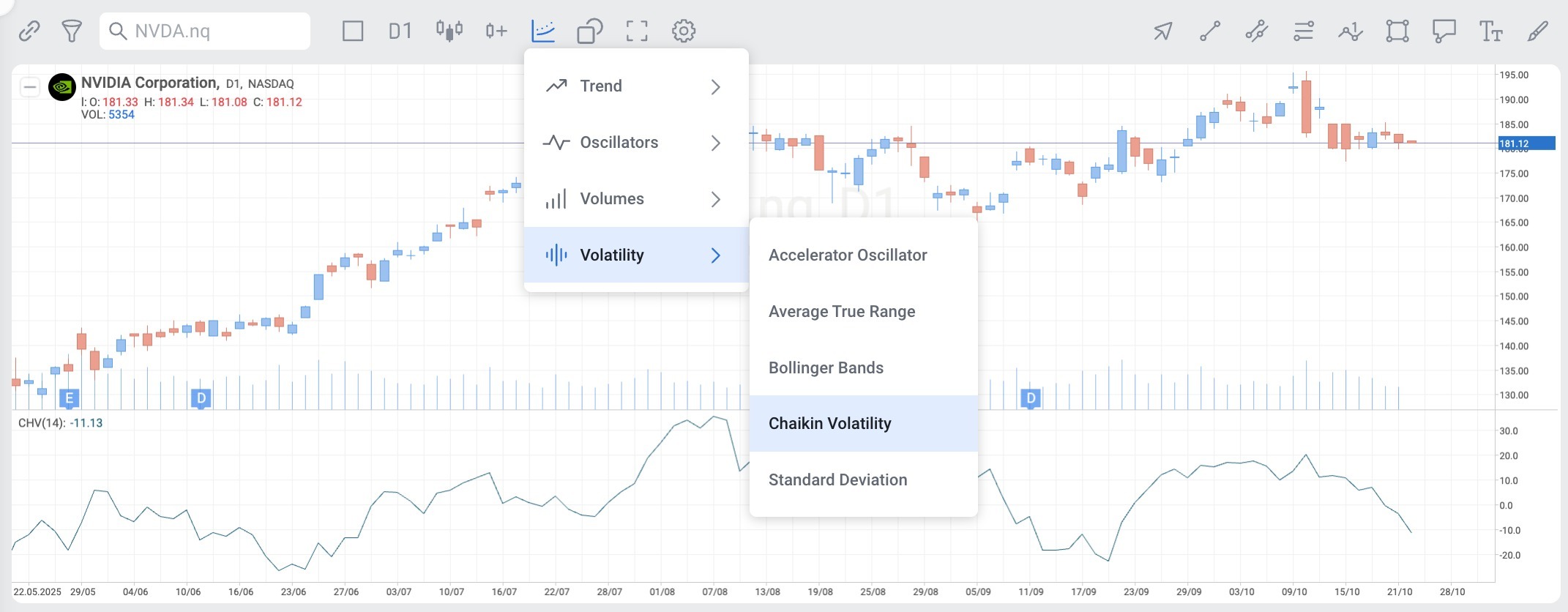Screen dimensions: 1568x612
Task: Click the fullscreen brackets icon
Action: click(x=637, y=31)
